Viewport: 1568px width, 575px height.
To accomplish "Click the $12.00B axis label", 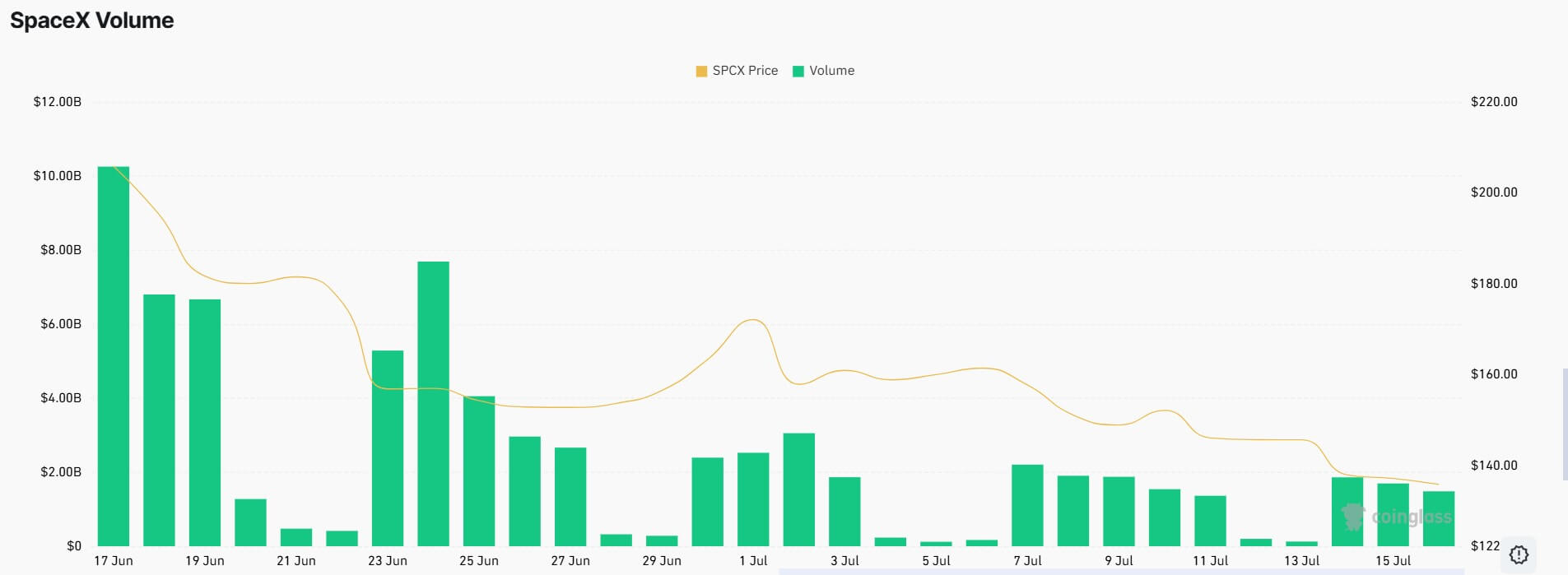I will 58,102.
